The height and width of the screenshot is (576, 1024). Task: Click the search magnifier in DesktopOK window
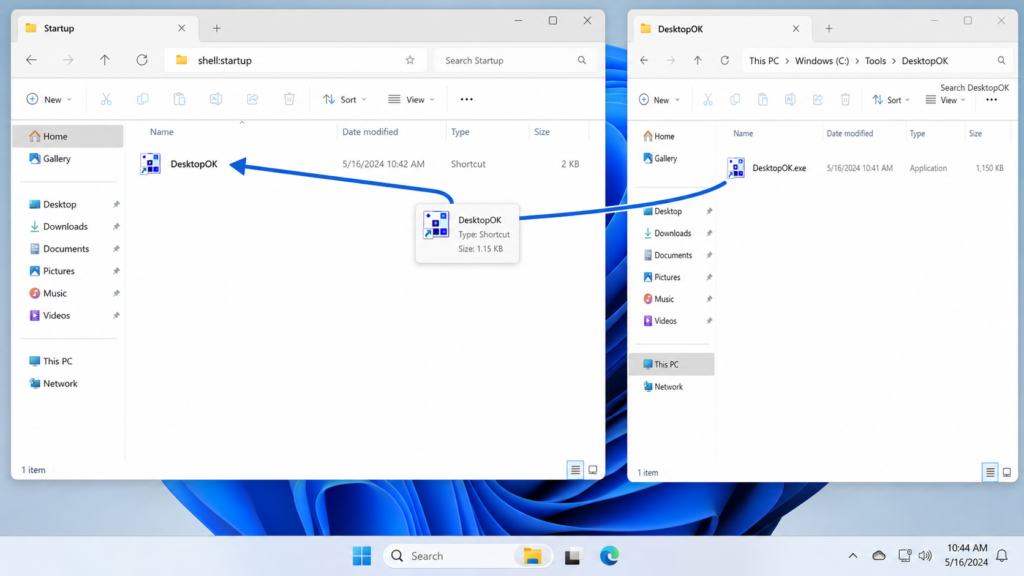point(1001,61)
